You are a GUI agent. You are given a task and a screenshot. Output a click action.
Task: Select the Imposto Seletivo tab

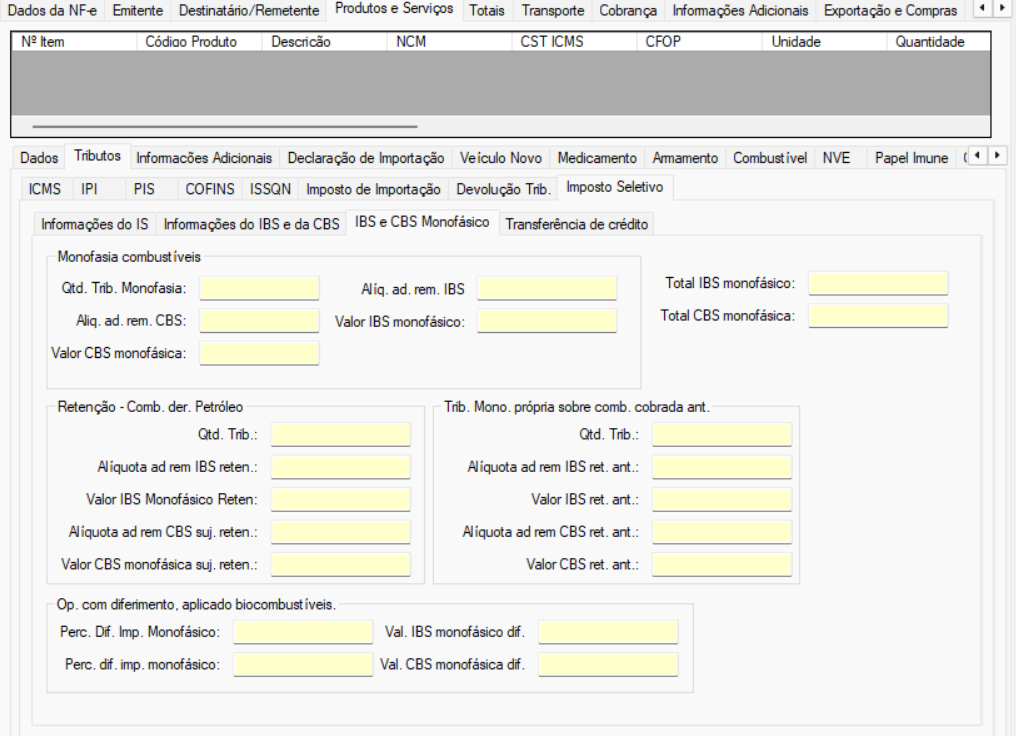(x=615, y=187)
